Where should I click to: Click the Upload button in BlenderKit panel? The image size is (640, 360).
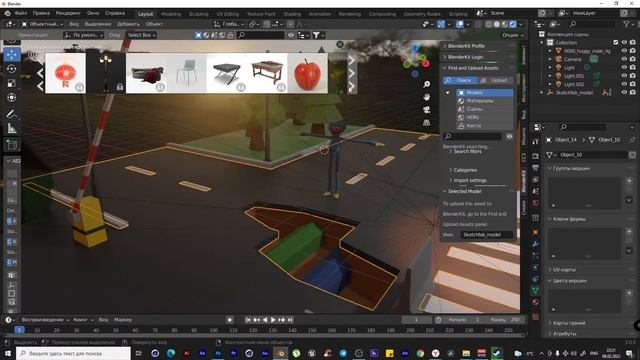495,80
